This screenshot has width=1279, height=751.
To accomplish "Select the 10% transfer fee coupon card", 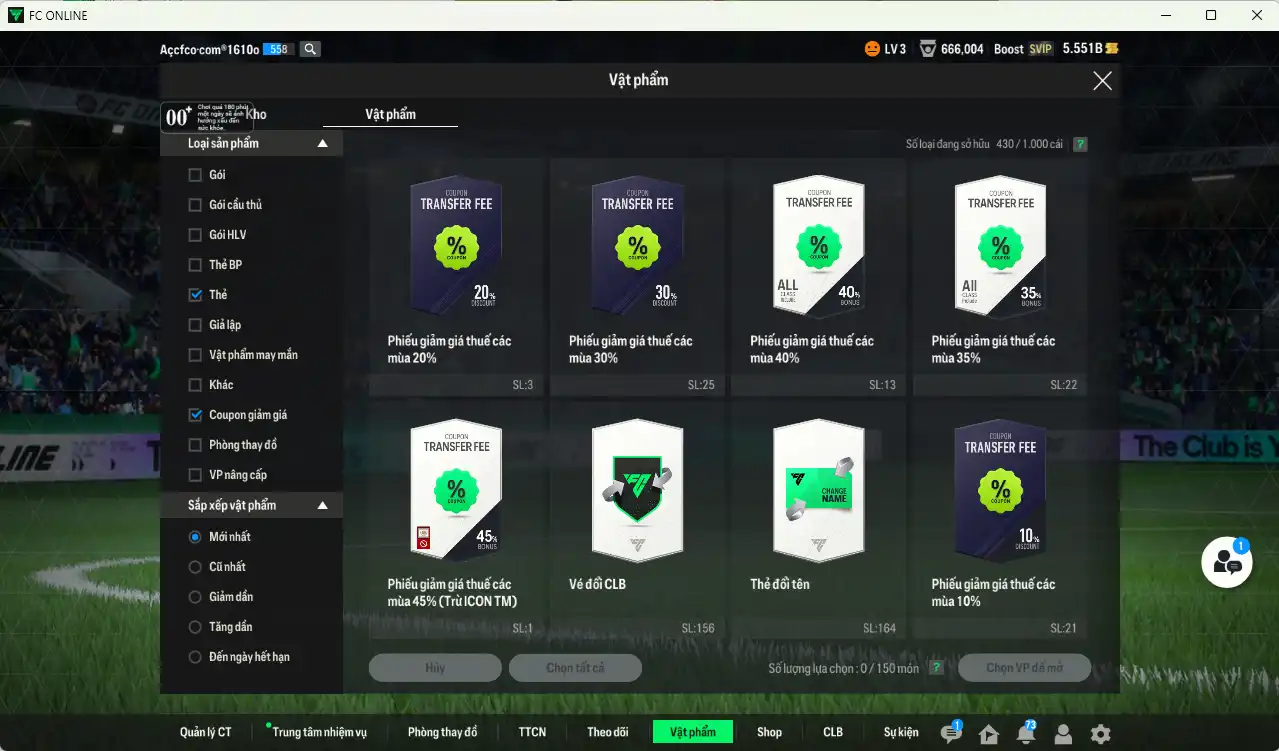I will coord(1000,520).
